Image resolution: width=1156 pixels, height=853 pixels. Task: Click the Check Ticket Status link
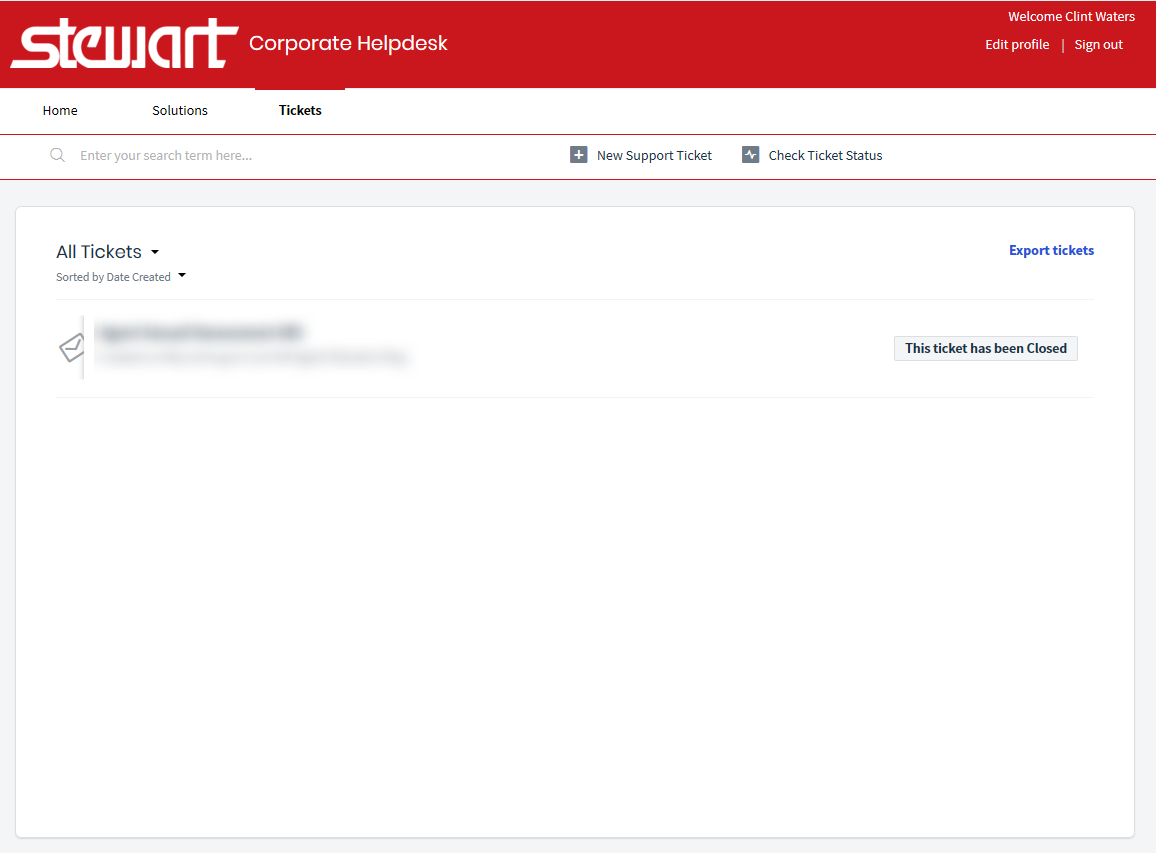pos(825,156)
